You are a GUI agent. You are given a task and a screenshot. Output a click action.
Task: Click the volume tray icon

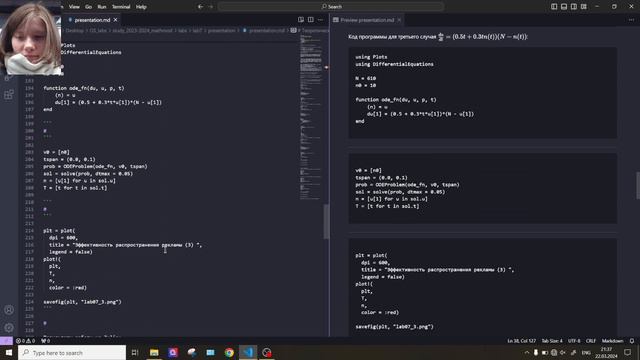pos(563,352)
